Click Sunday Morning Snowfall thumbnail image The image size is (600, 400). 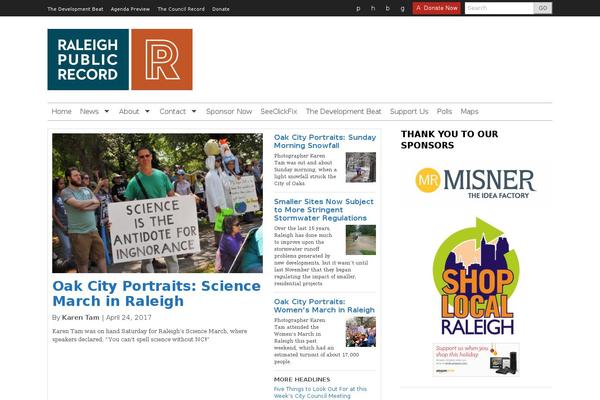coord(361,167)
